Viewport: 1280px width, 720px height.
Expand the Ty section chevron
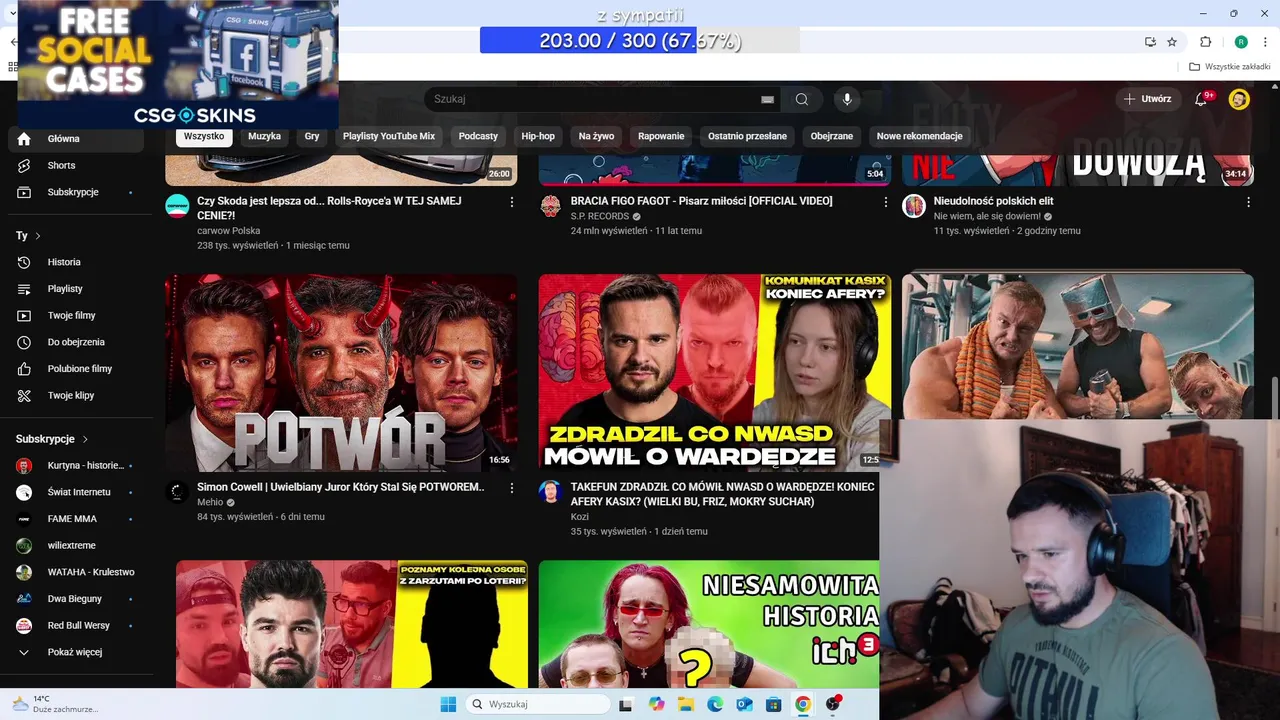coord(38,236)
